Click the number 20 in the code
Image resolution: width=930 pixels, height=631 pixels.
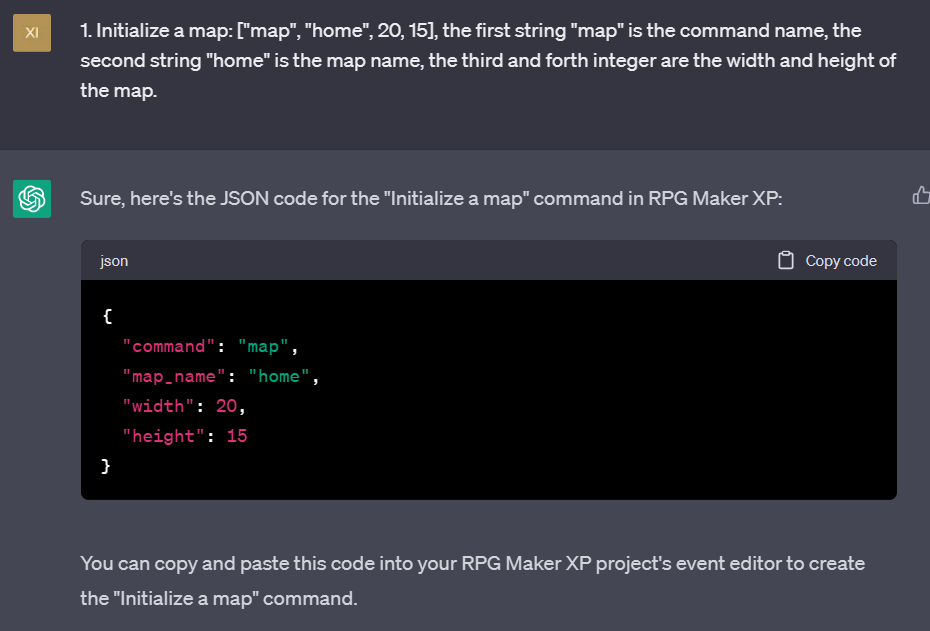point(227,406)
